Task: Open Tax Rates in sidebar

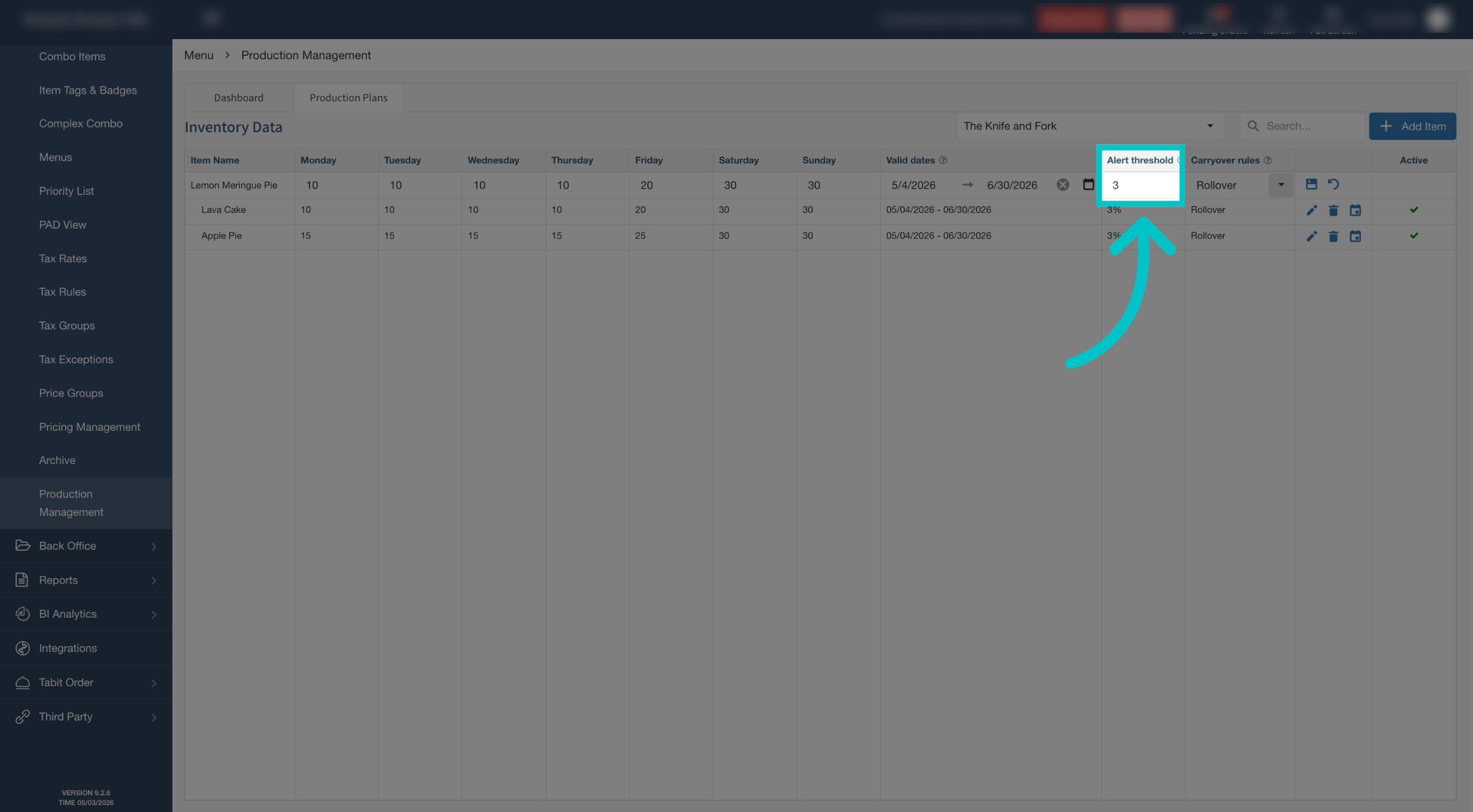Action: point(63,258)
